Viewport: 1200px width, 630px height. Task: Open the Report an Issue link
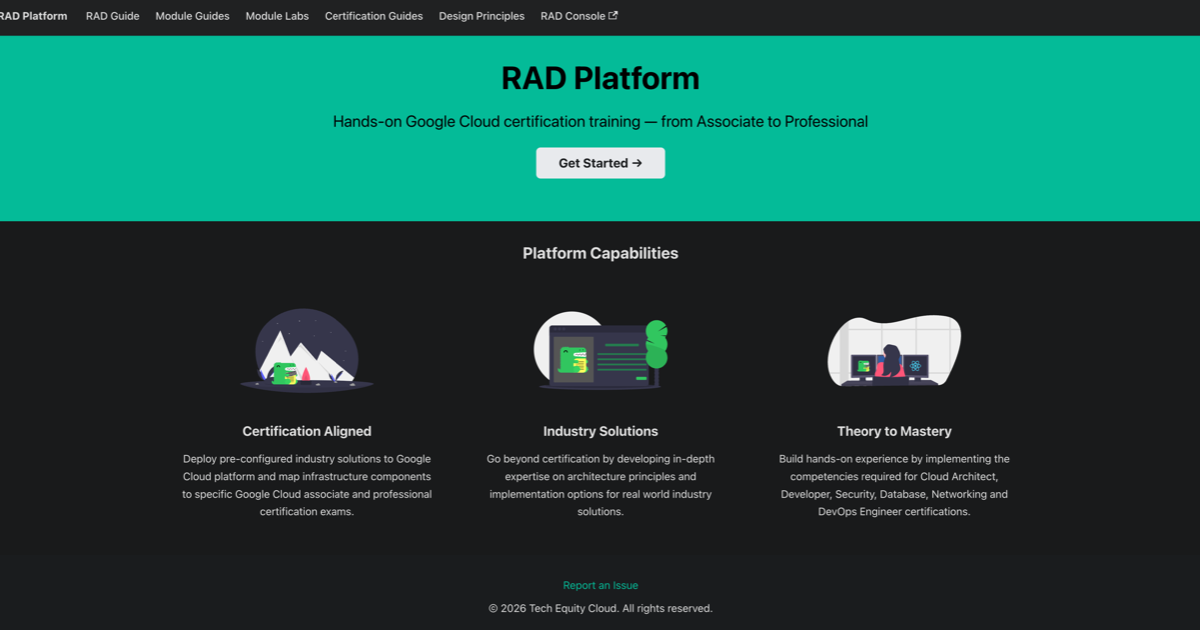[600, 585]
